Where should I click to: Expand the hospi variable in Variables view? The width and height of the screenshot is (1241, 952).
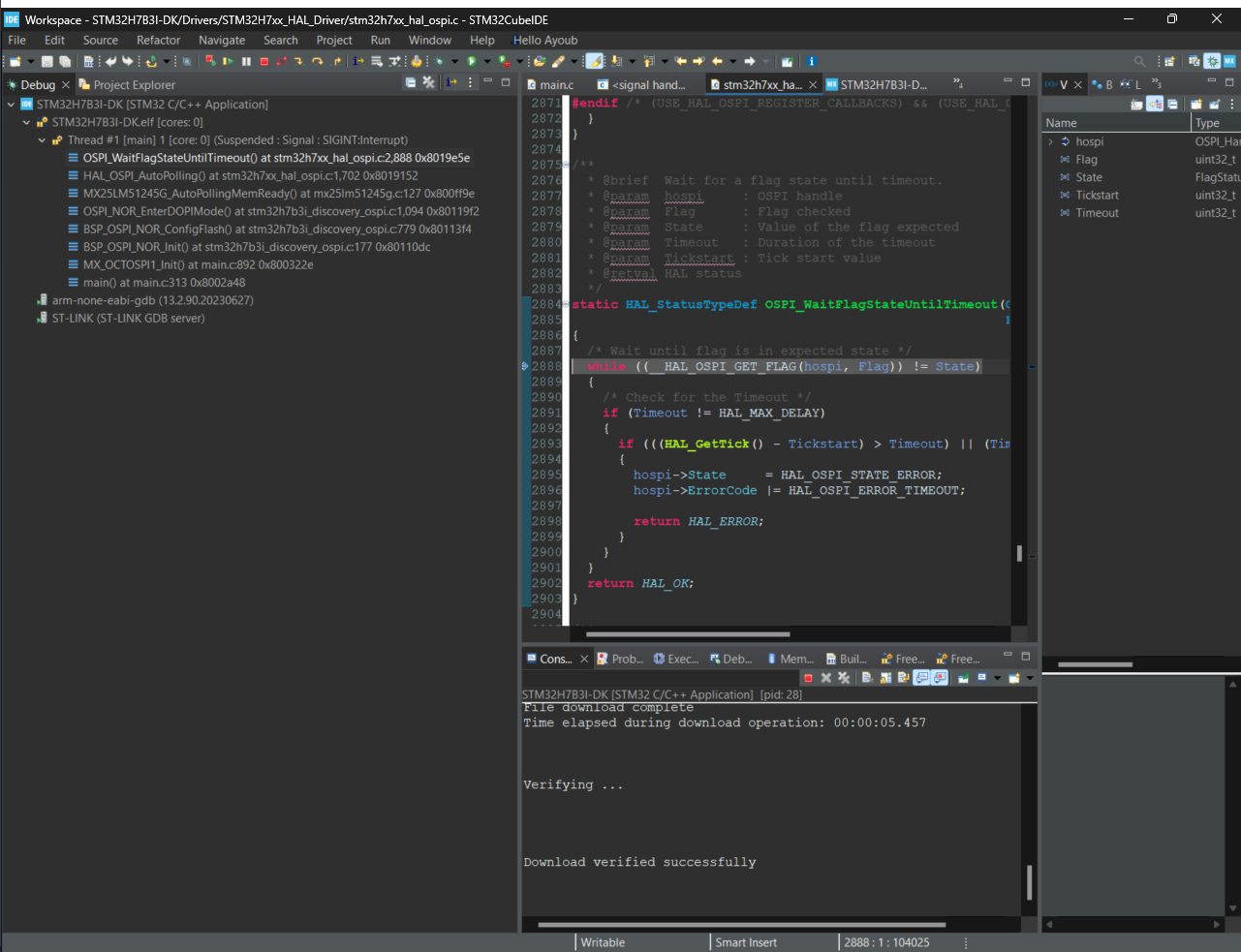tap(1050, 141)
